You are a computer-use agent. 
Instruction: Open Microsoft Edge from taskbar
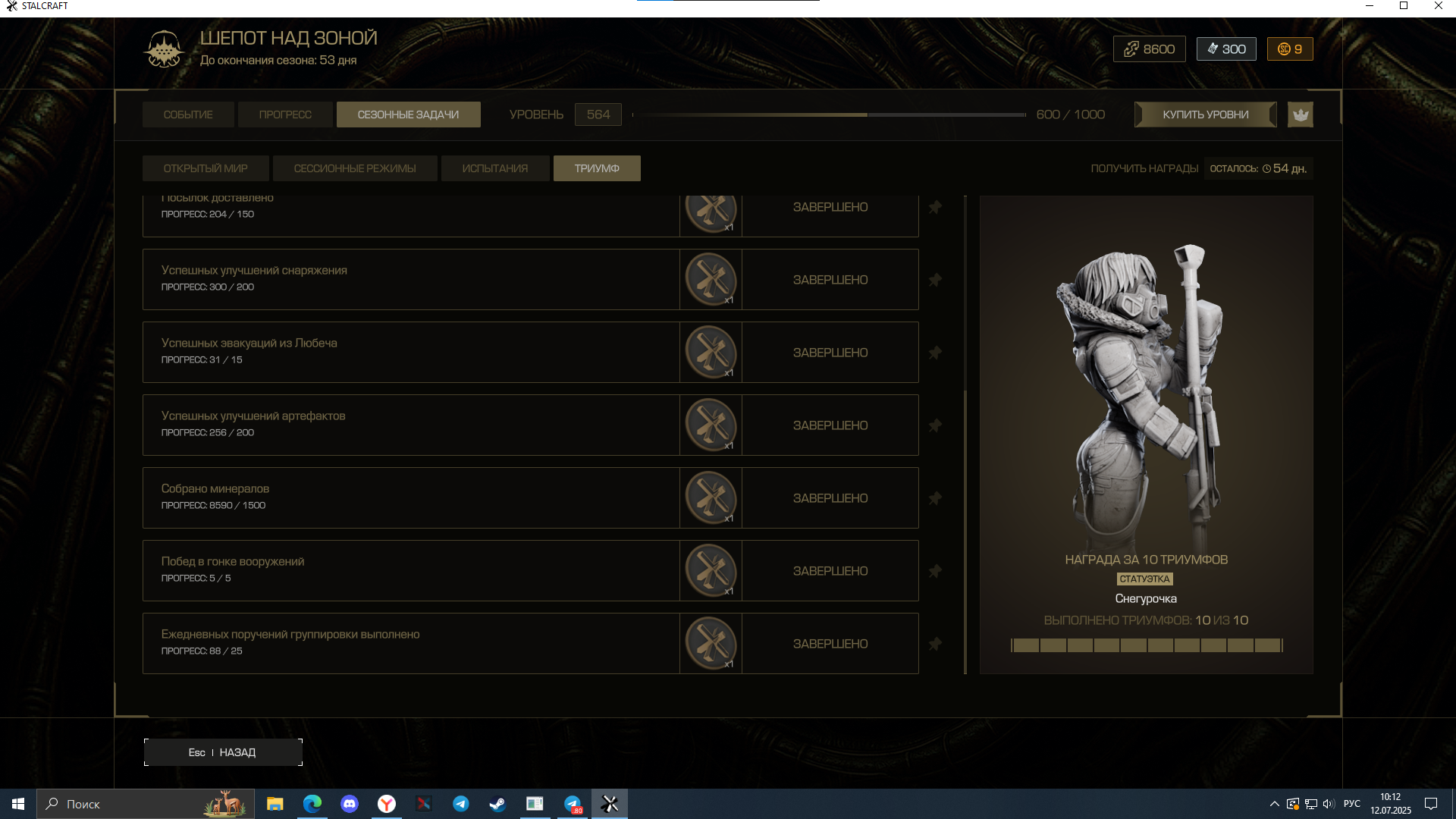312,804
